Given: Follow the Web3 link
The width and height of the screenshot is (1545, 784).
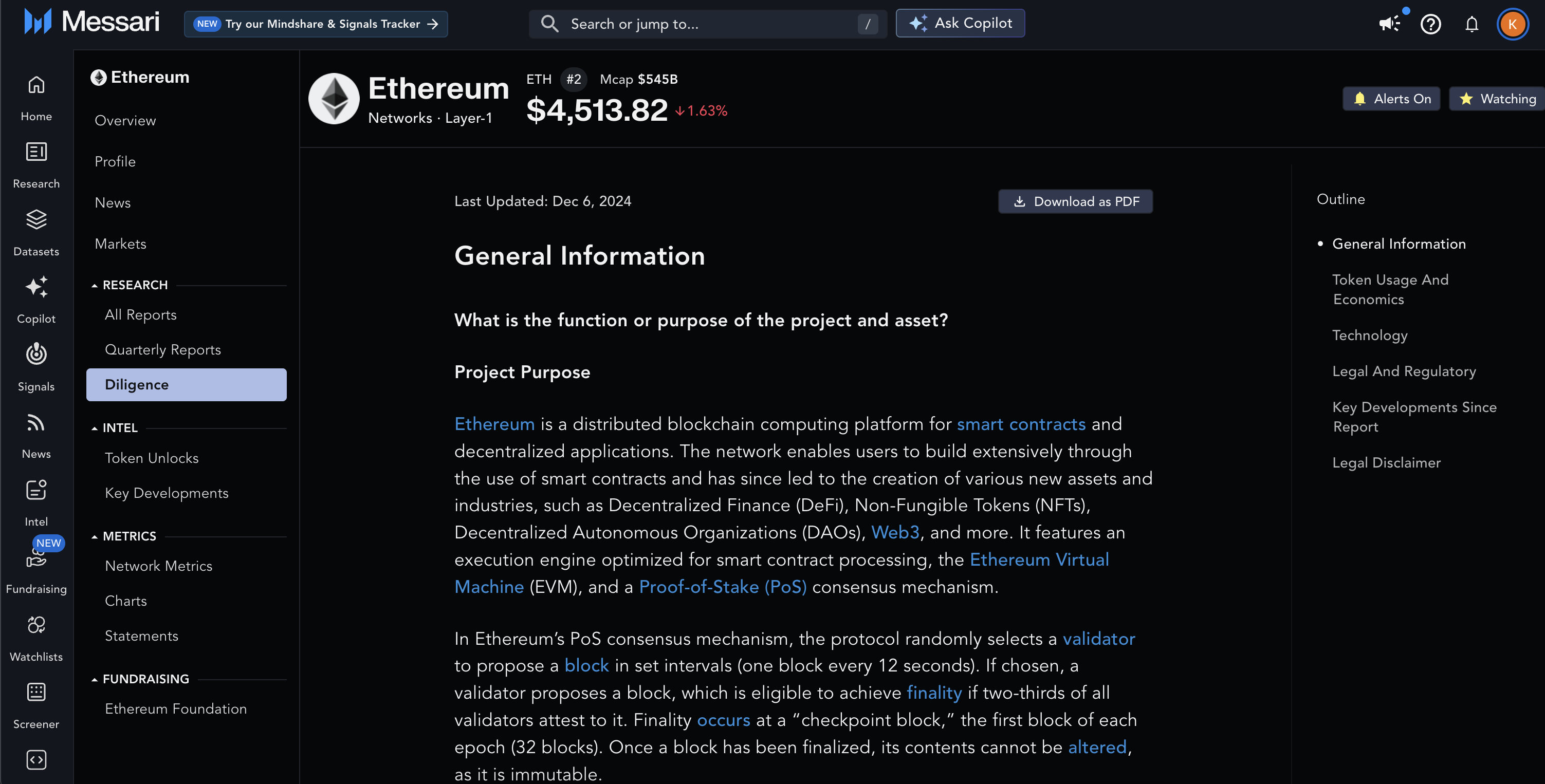Looking at the screenshot, I should [x=895, y=532].
